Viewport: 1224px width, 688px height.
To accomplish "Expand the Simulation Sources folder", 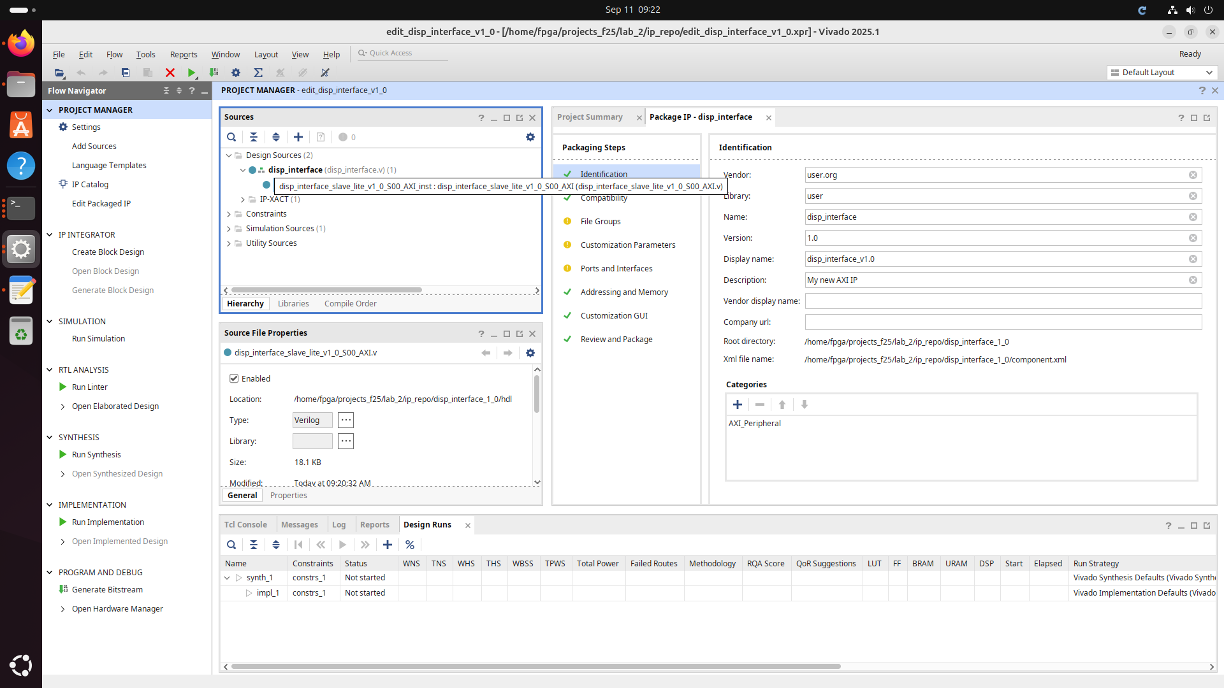I will pyautogui.click(x=229, y=229).
